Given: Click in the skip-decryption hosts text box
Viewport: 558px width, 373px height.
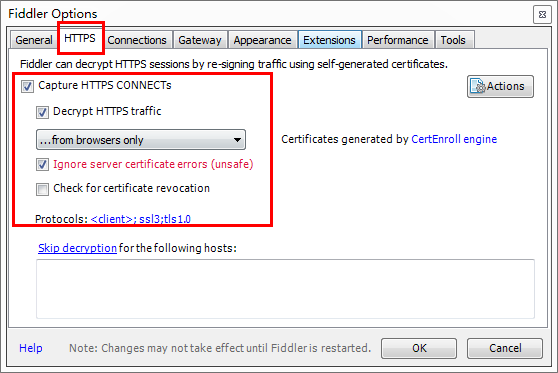Looking at the screenshot, I should coord(285,289).
